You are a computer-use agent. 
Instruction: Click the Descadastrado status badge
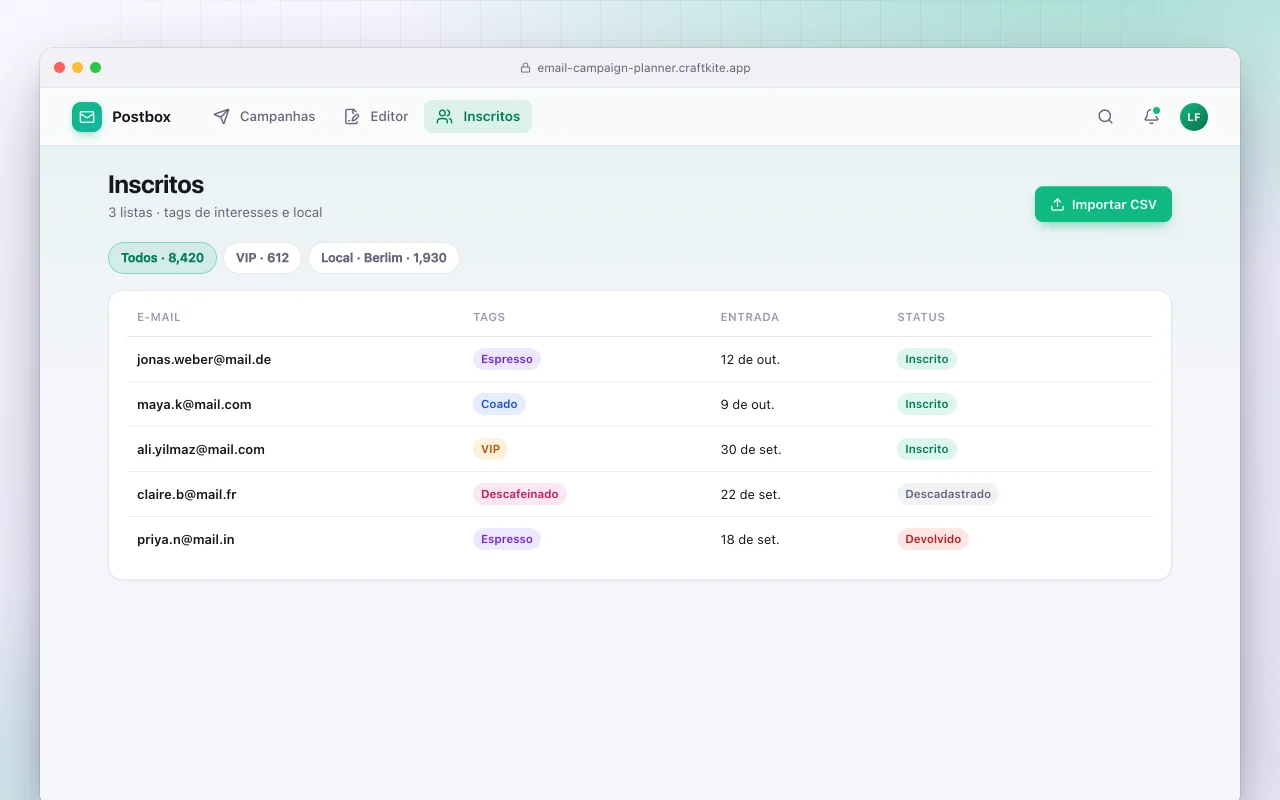(948, 494)
